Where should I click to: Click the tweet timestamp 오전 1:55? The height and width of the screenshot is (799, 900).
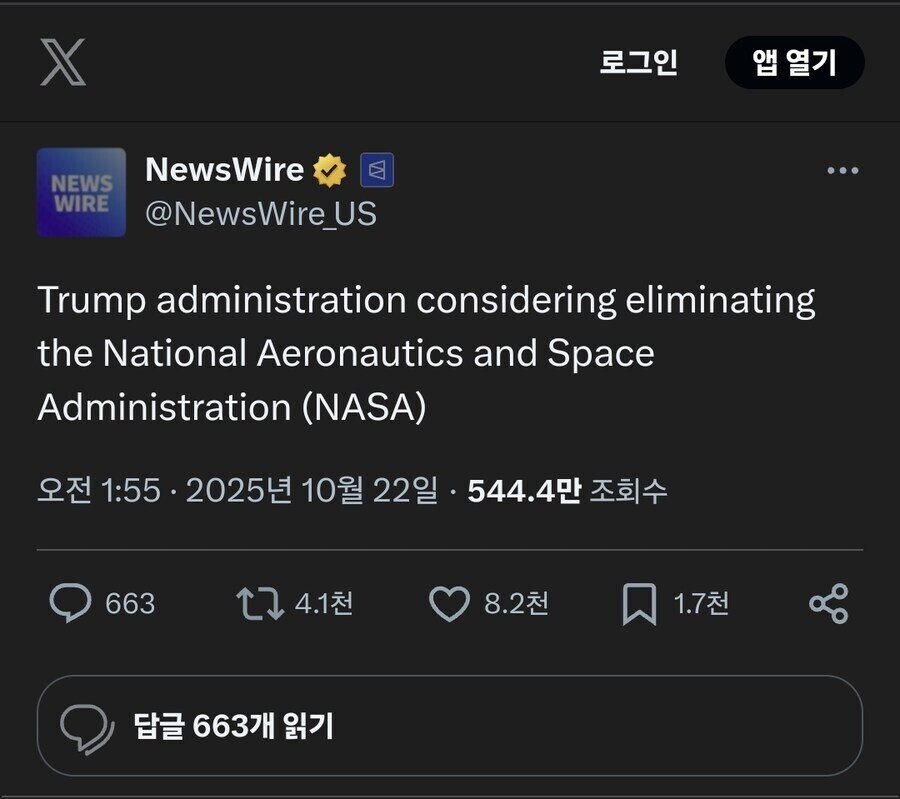click(98, 490)
